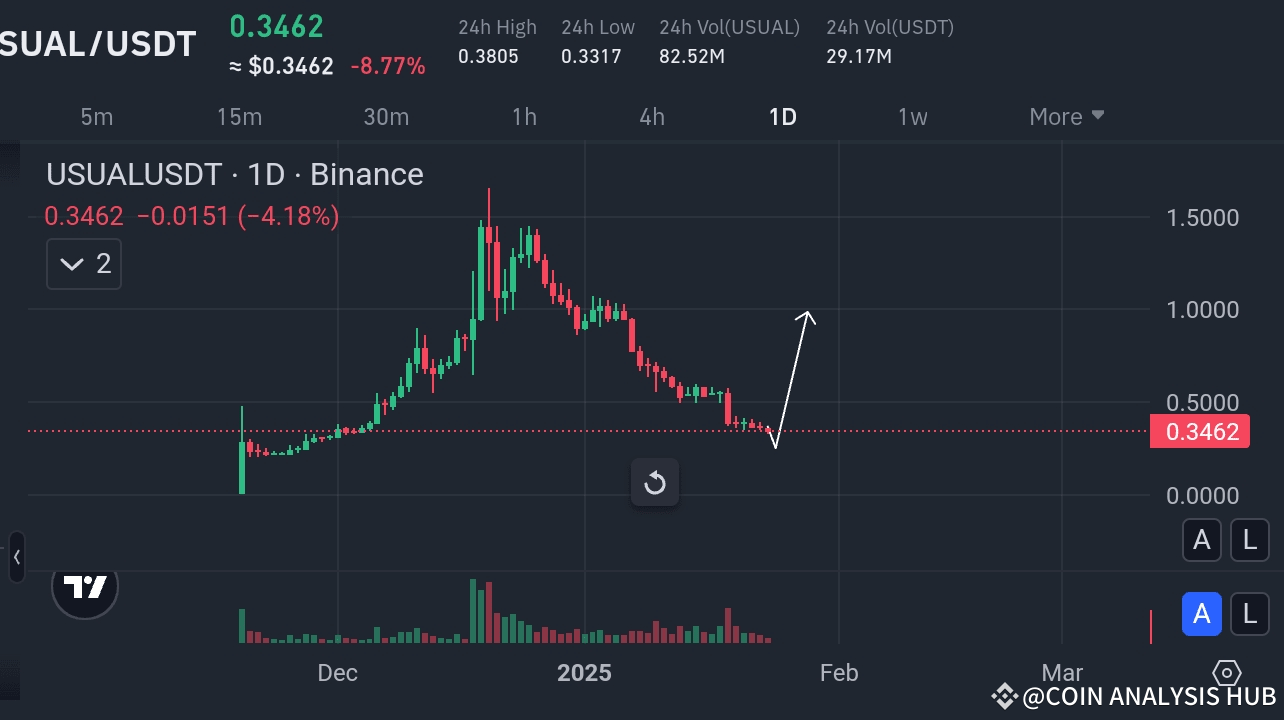Toggle logarithmic scale for the price axis
This screenshot has height=720, width=1284.
(1250, 540)
